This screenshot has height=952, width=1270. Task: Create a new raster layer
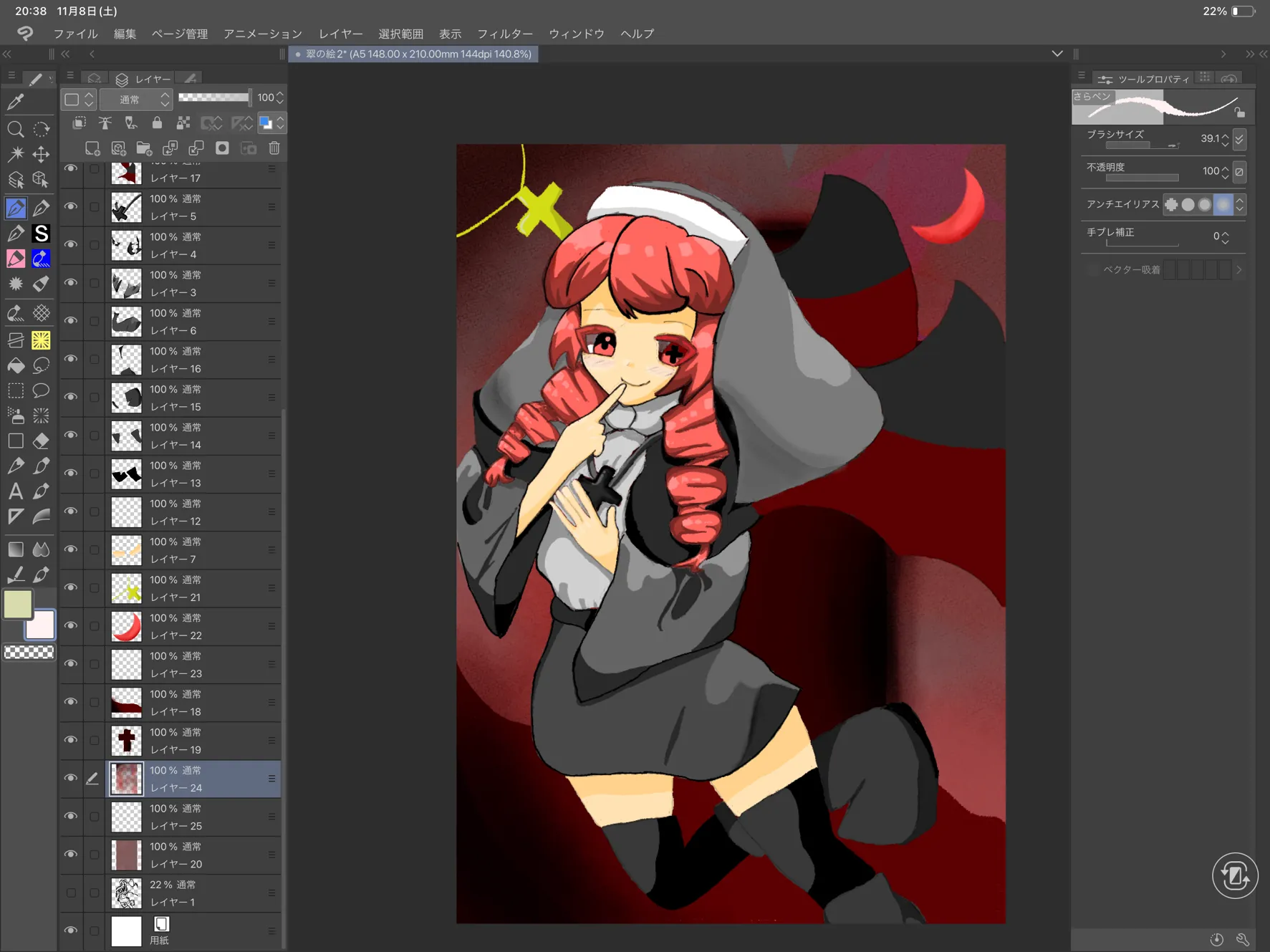(92, 148)
